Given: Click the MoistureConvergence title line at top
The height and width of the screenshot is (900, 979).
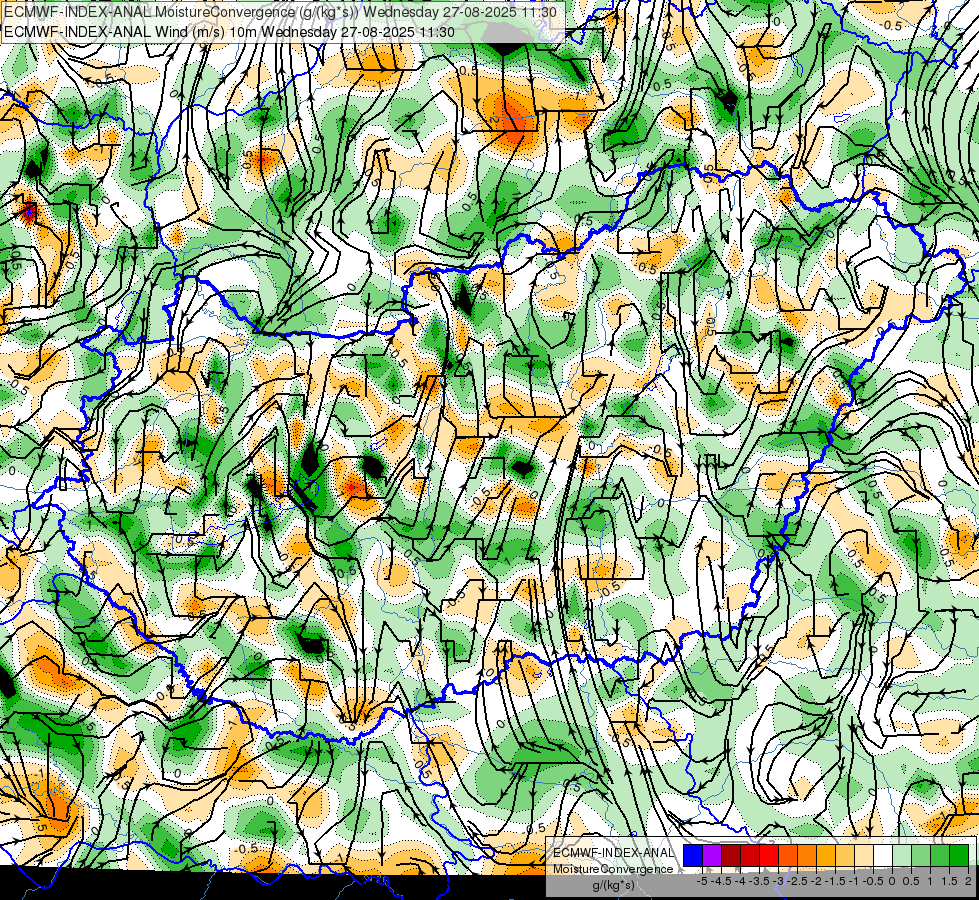Looking at the screenshot, I should tap(280, 11).
